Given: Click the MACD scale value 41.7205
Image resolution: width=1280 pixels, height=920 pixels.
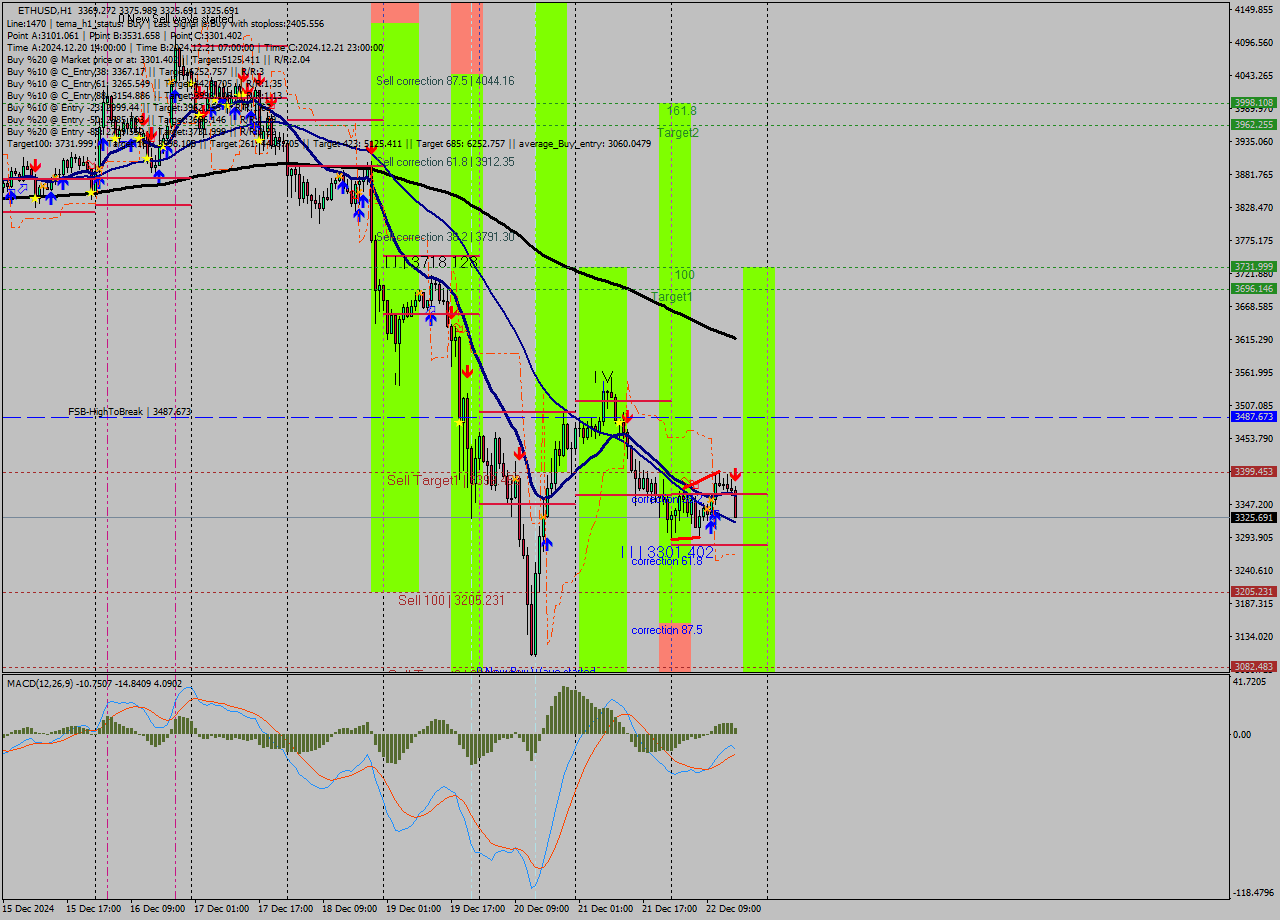Looking at the screenshot, I should pos(1252,681).
